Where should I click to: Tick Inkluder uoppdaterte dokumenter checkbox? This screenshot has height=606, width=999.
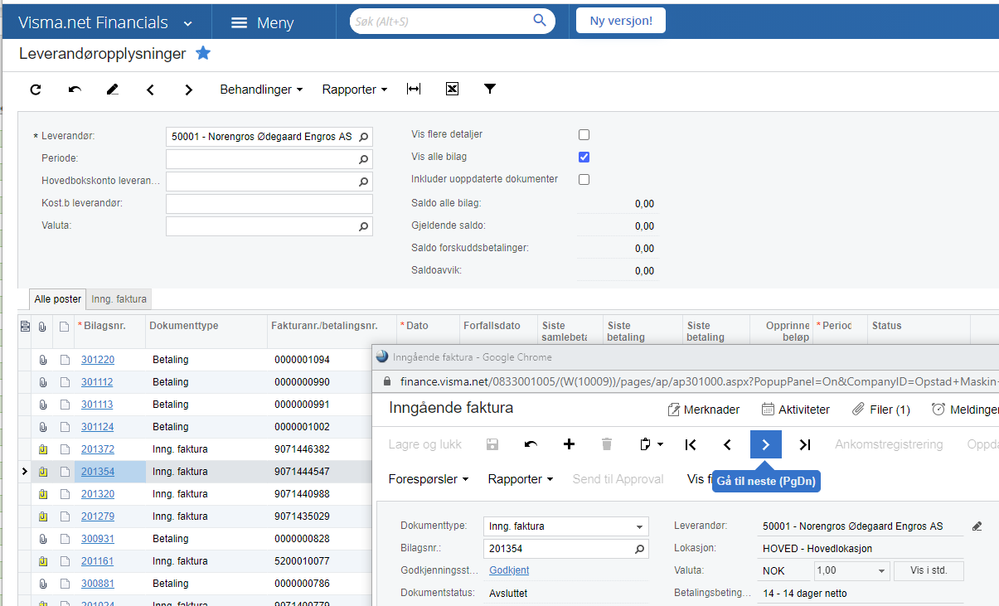[x=584, y=179]
